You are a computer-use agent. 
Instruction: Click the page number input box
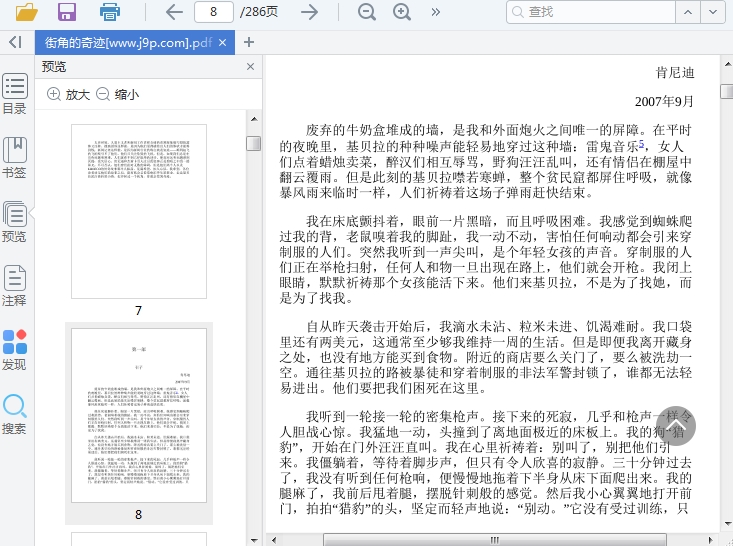click(214, 12)
